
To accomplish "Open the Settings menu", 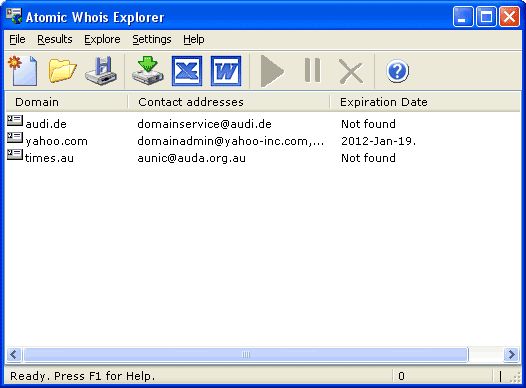I will 152,39.
